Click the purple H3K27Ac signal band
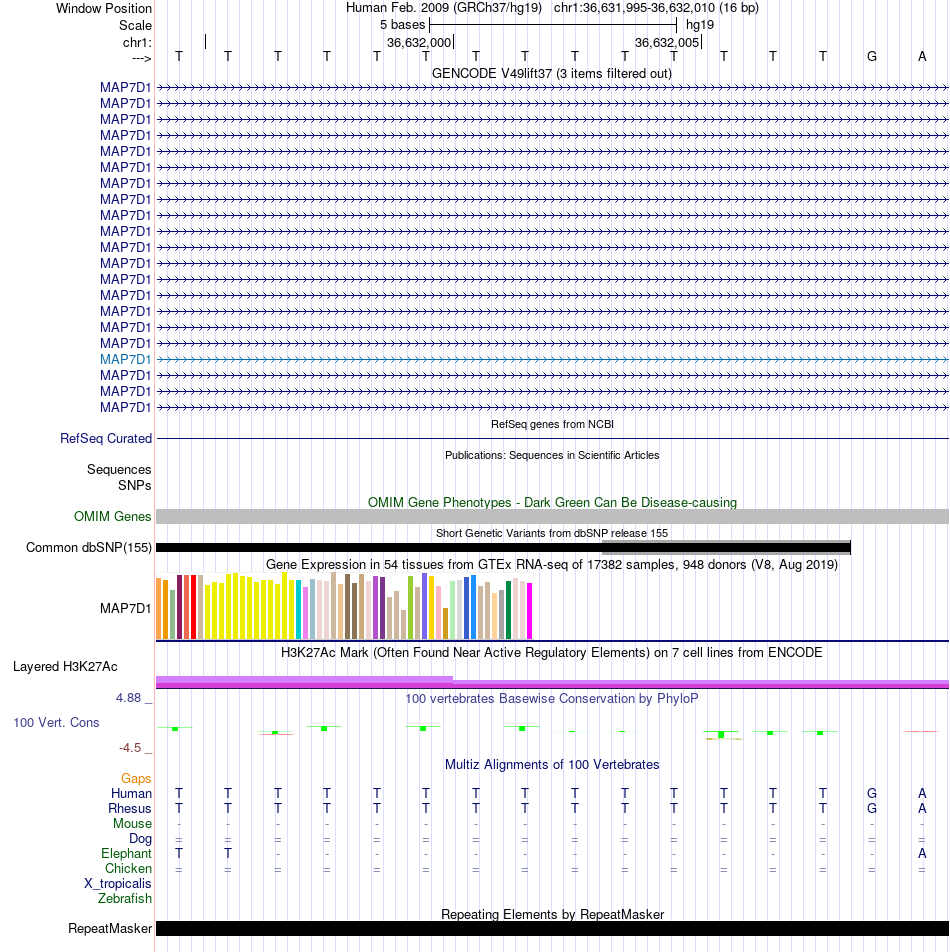Viewport: 950px width, 952px height. [x=552, y=684]
